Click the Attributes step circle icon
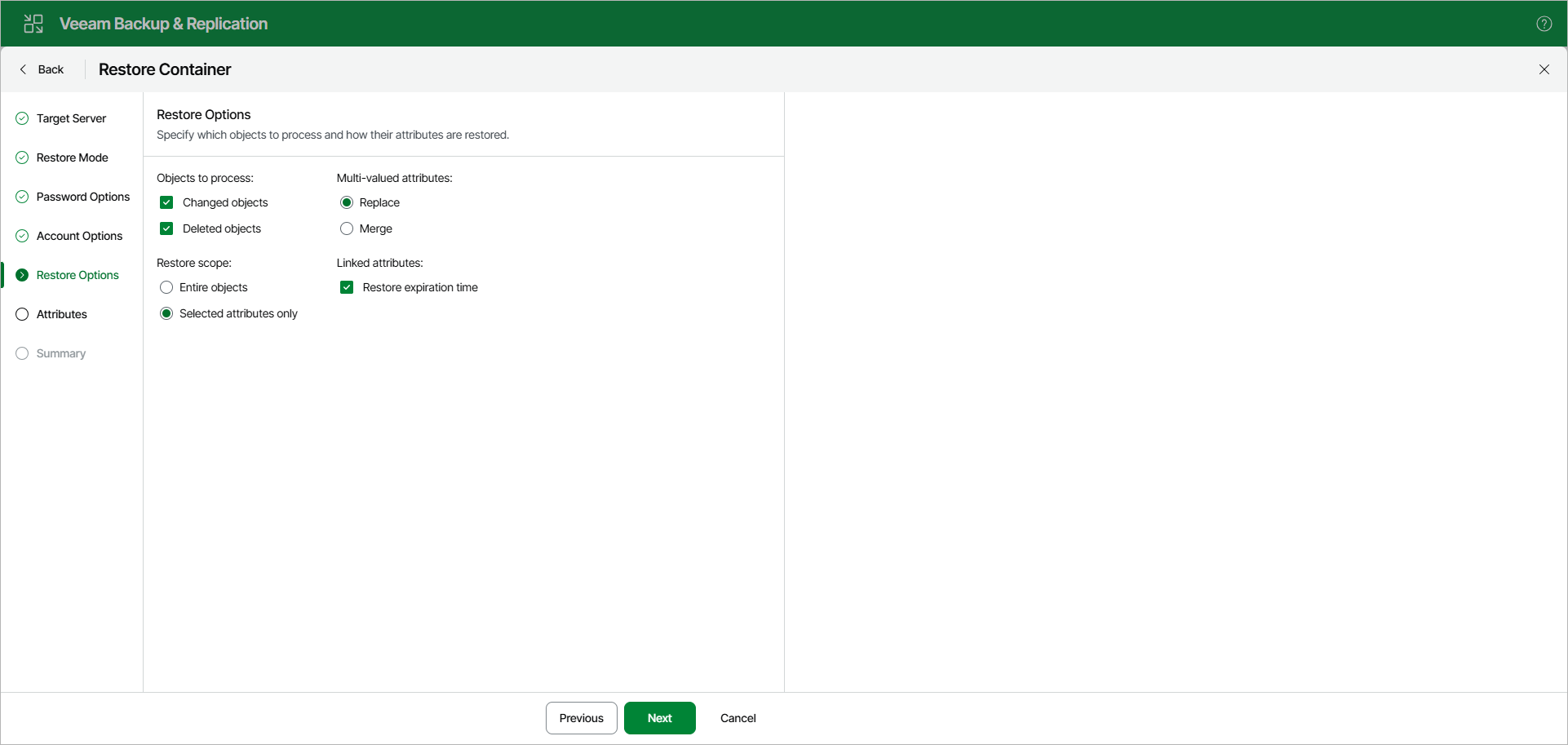Image resolution: width=1568 pixels, height=745 pixels. pos(22,314)
